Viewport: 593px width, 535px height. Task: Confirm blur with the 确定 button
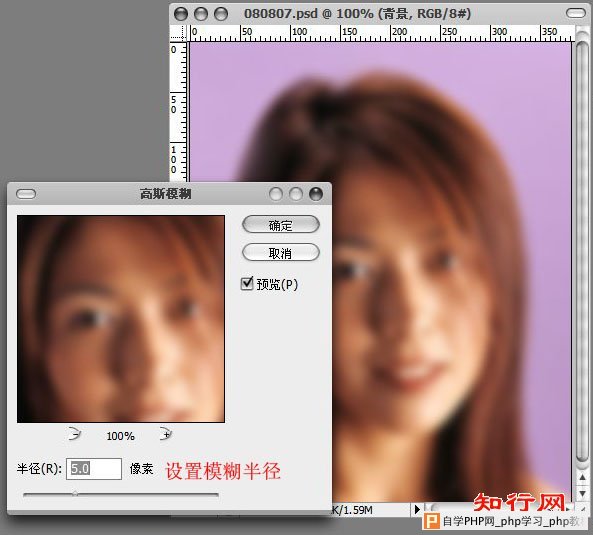point(281,225)
